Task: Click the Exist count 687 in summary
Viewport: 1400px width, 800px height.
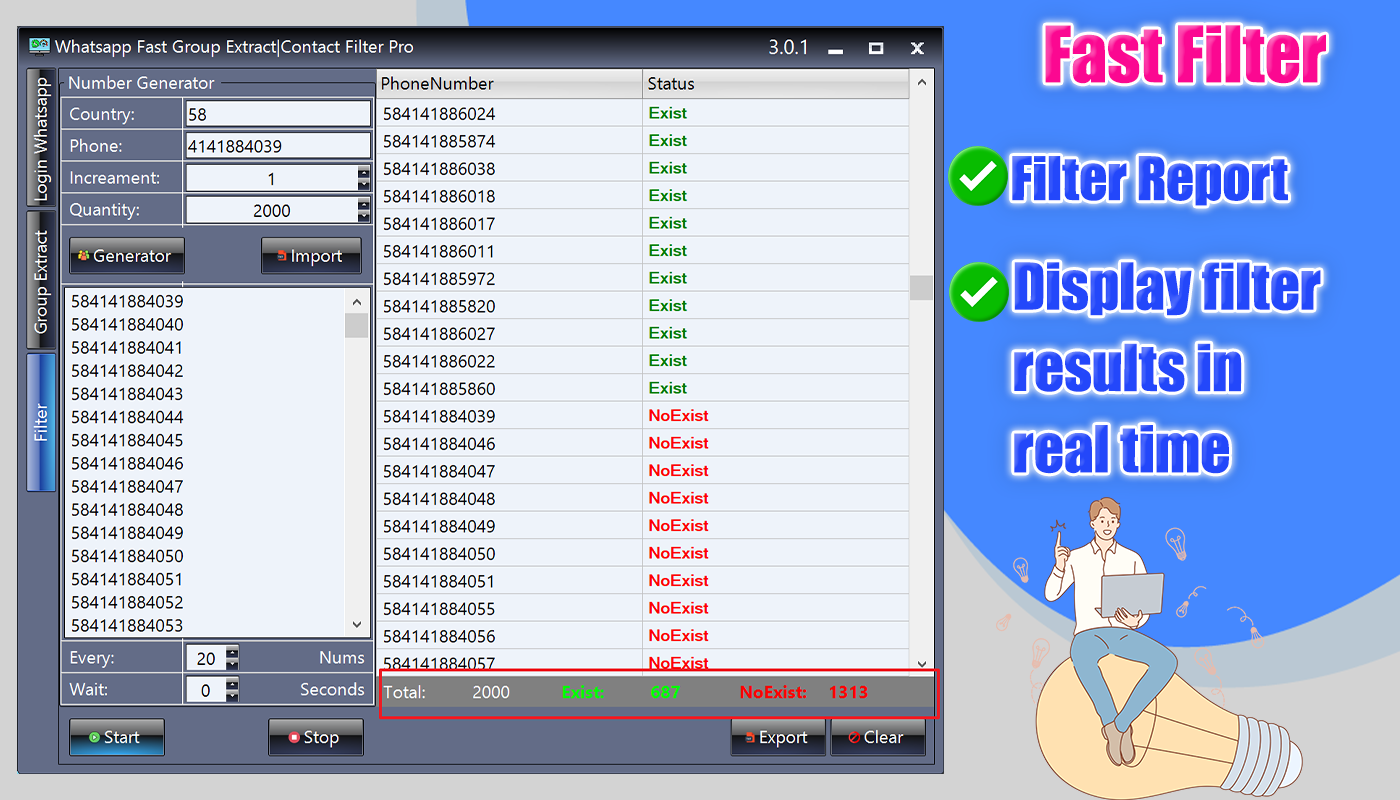Action: (x=665, y=691)
